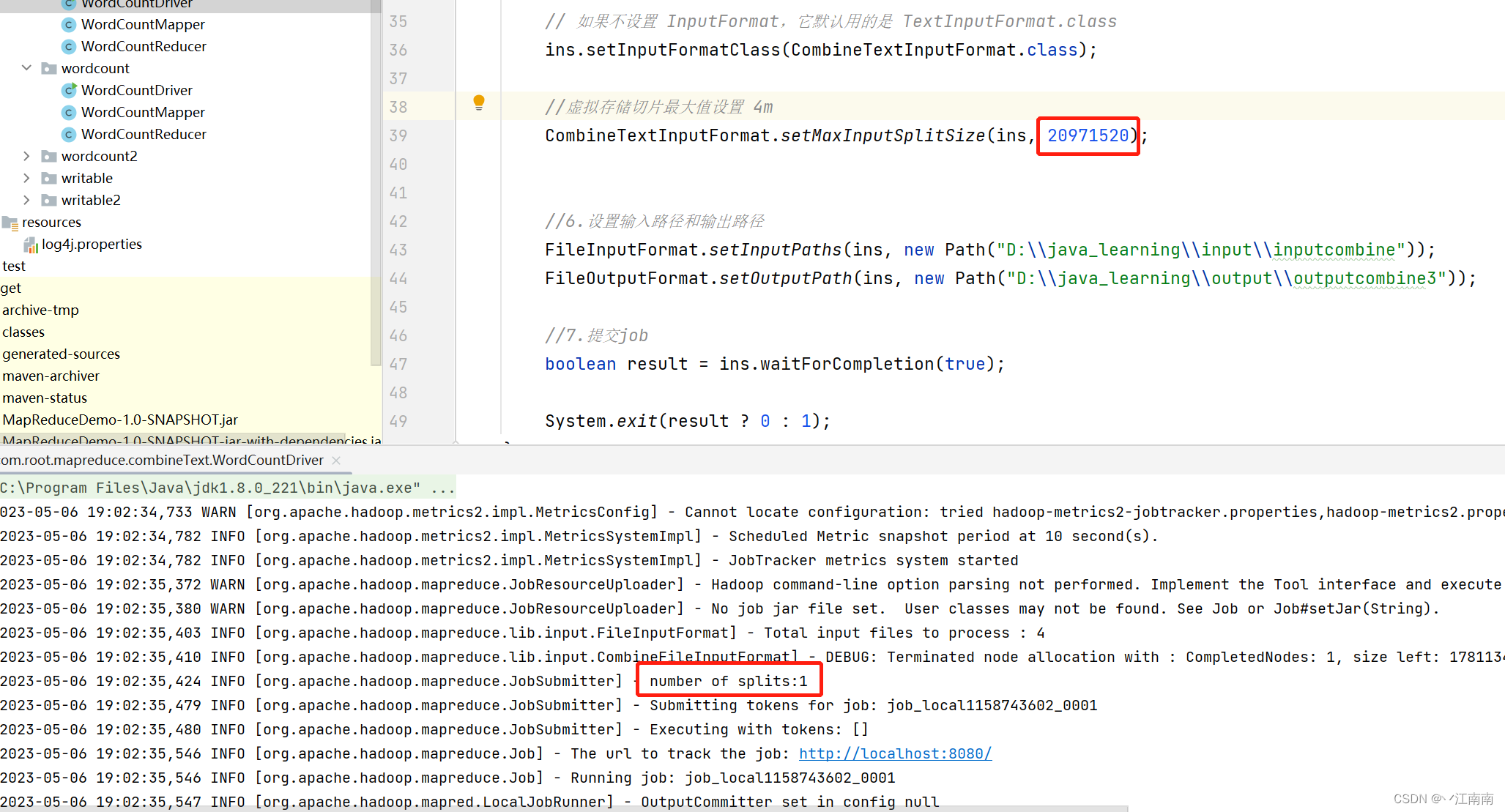1505x812 pixels.
Task: Click the log4j.properties file icon
Action: click(31, 245)
